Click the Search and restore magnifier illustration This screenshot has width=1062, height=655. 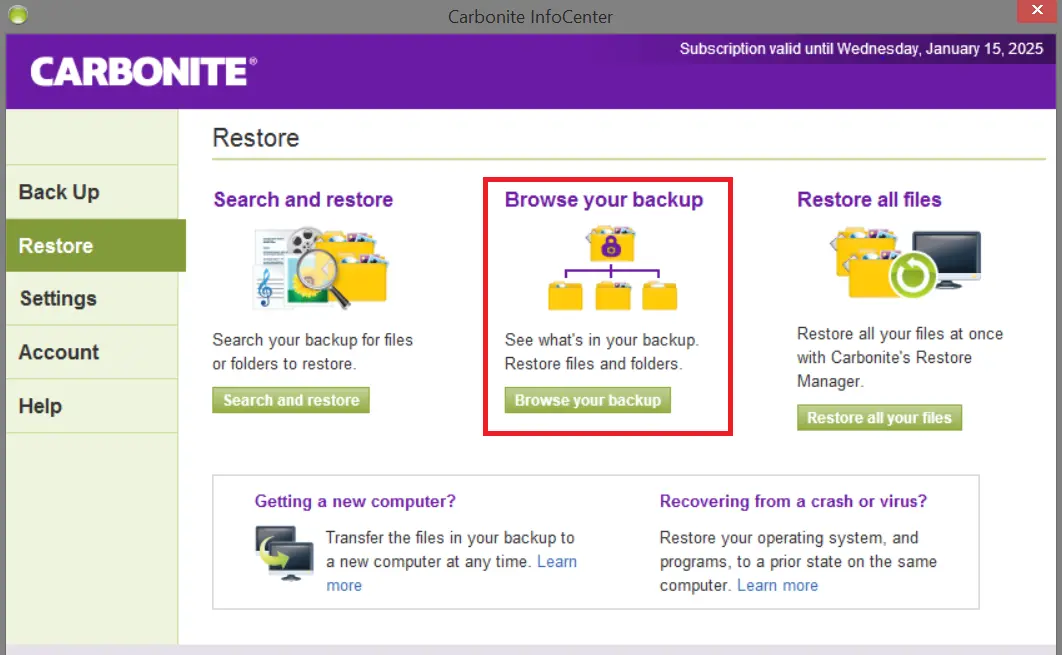(320, 267)
